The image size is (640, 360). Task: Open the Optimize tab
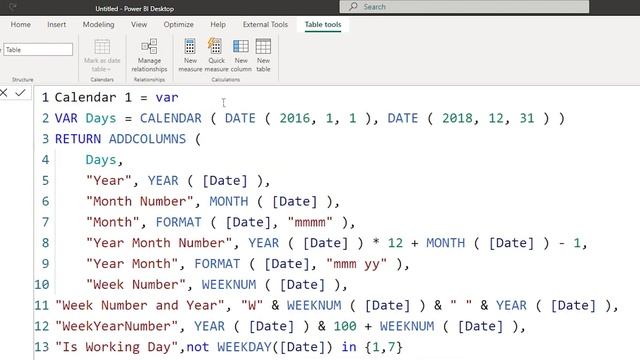pos(178,24)
